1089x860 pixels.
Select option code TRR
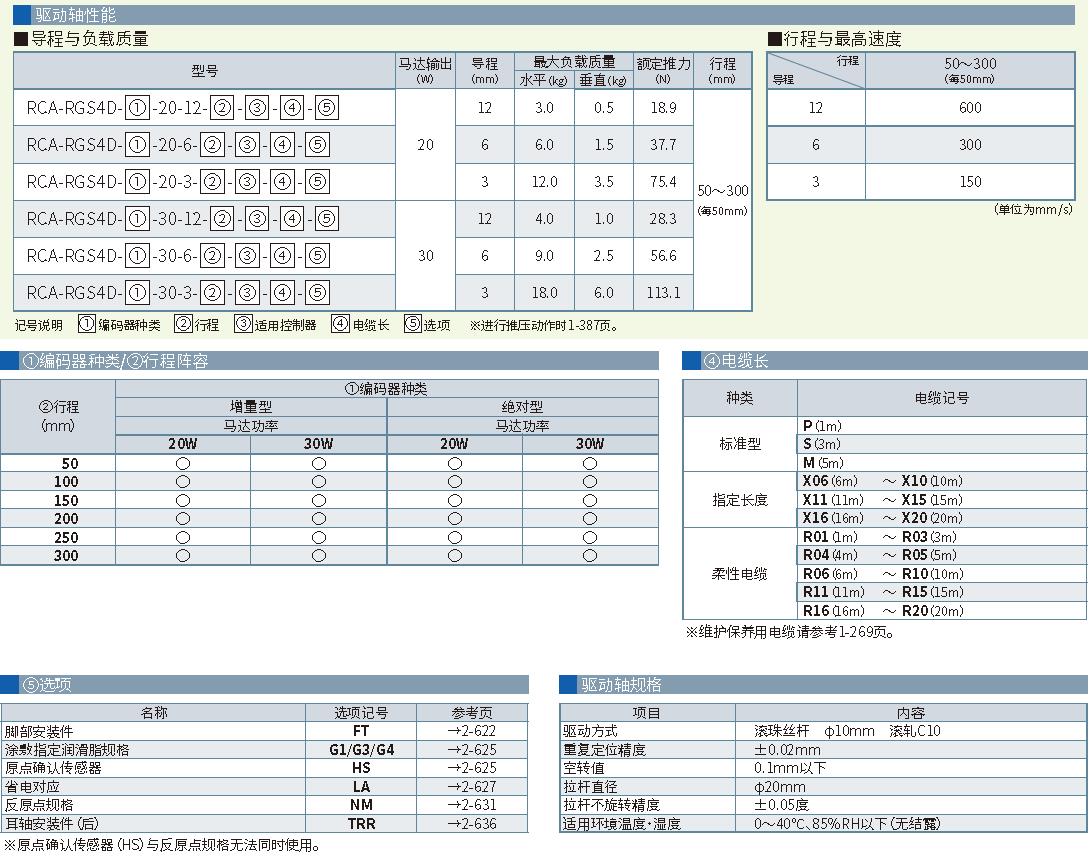[x=361, y=824]
